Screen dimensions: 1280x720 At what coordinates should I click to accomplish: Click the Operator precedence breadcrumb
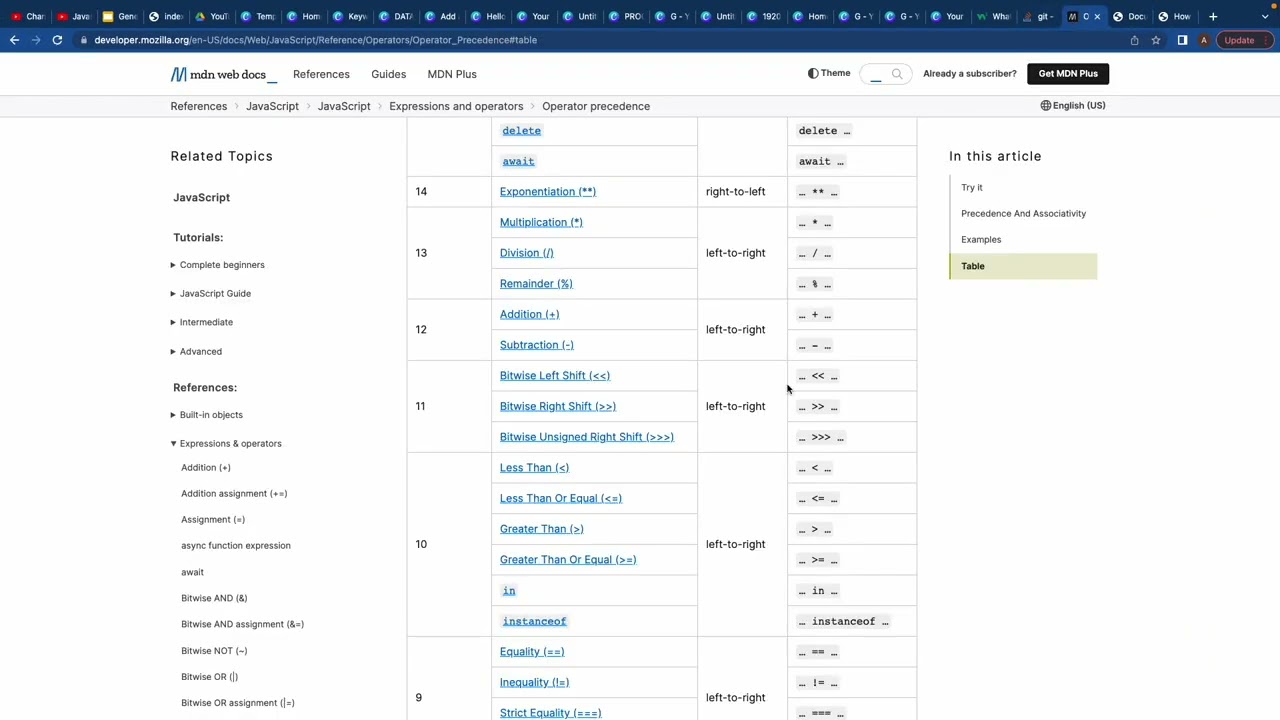(596, 106)
